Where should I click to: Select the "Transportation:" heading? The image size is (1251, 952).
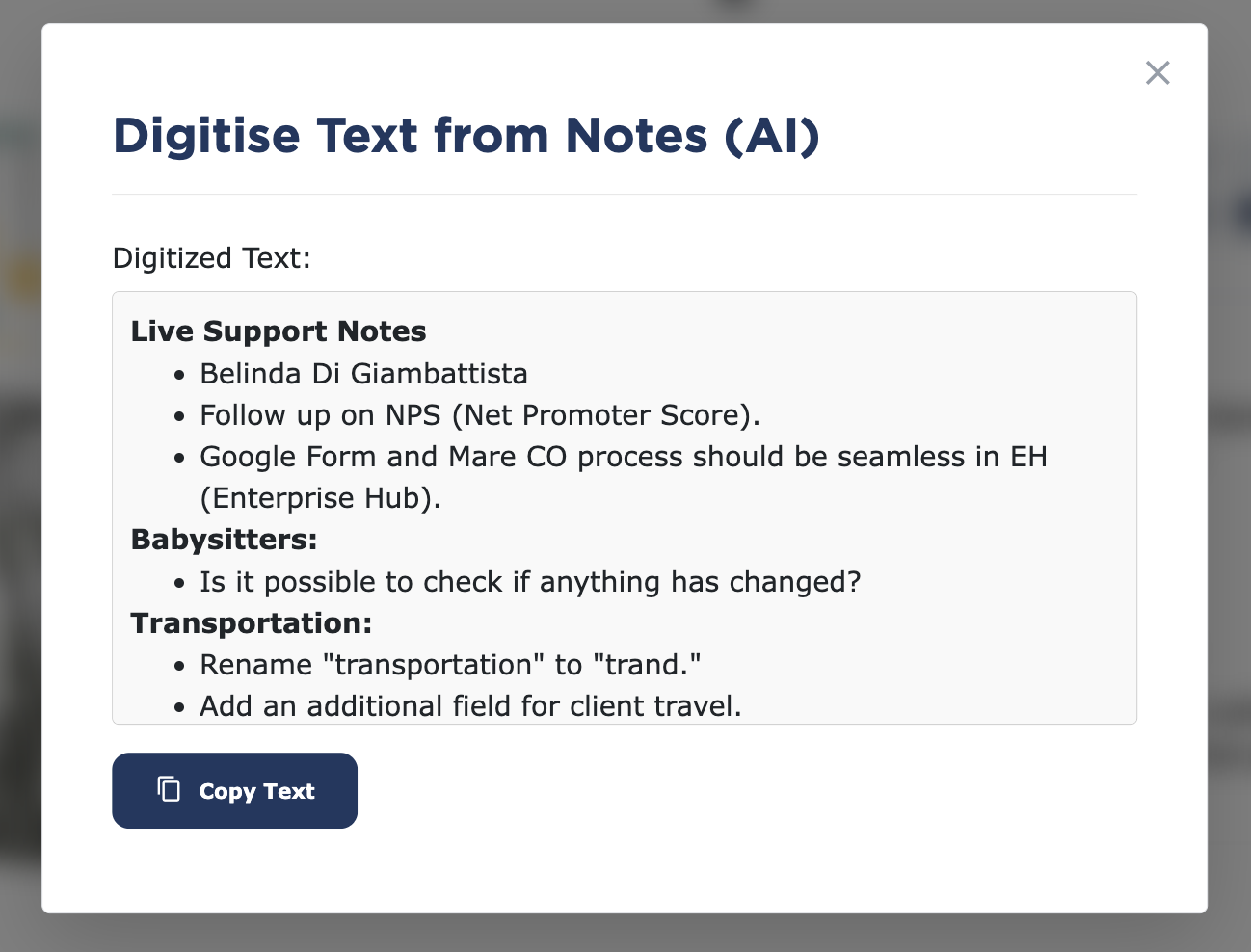pos(251,623)
